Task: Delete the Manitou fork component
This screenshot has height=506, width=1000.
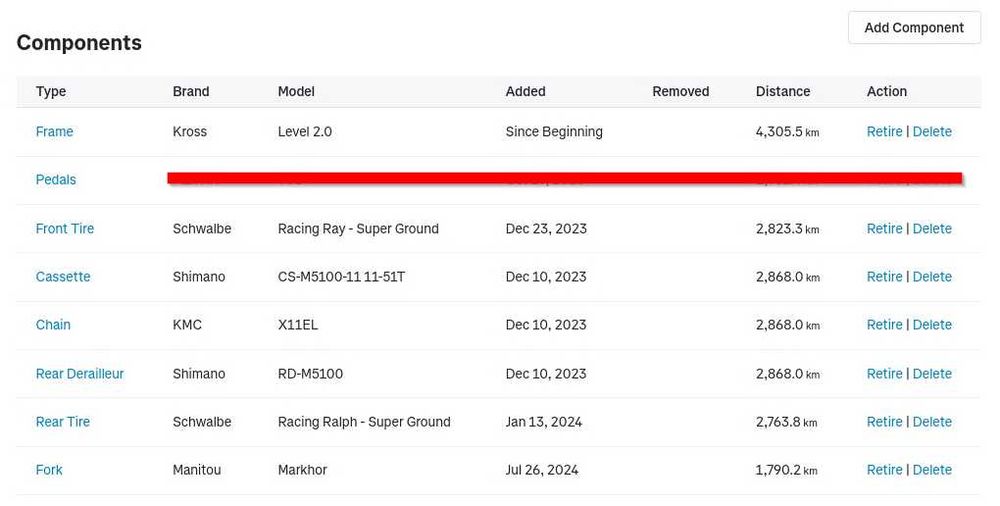Action: click(x=932, y=470)
